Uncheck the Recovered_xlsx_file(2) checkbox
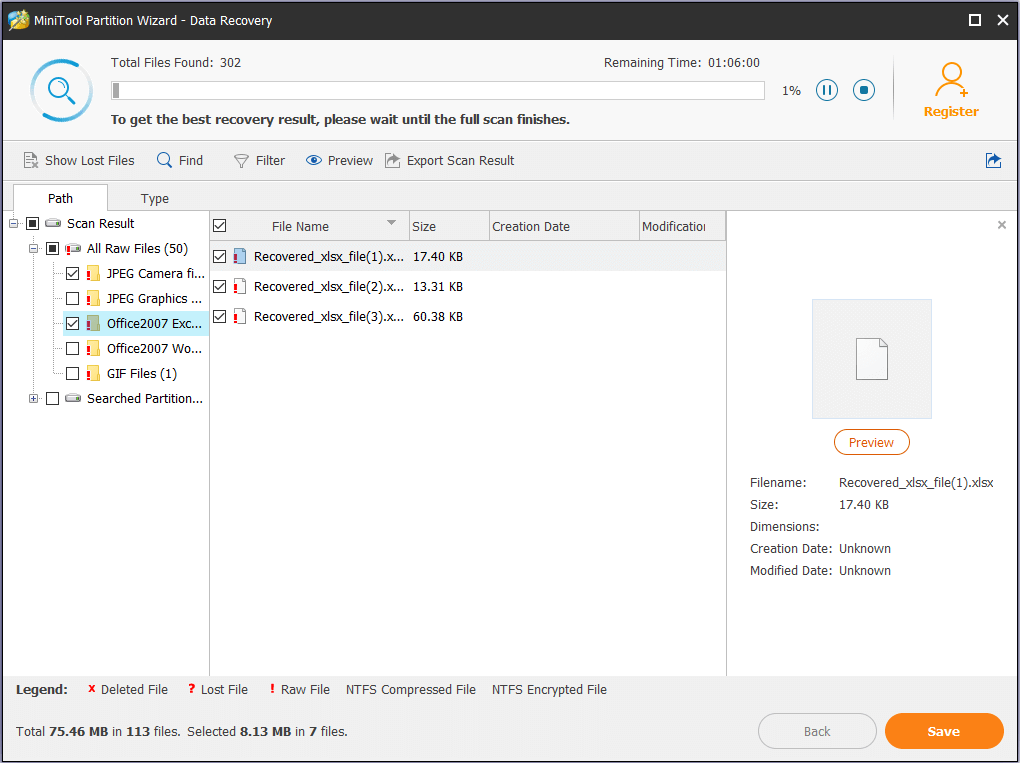Image resolution: width=1020 pixels, height=763 pixels. [220, 286]
